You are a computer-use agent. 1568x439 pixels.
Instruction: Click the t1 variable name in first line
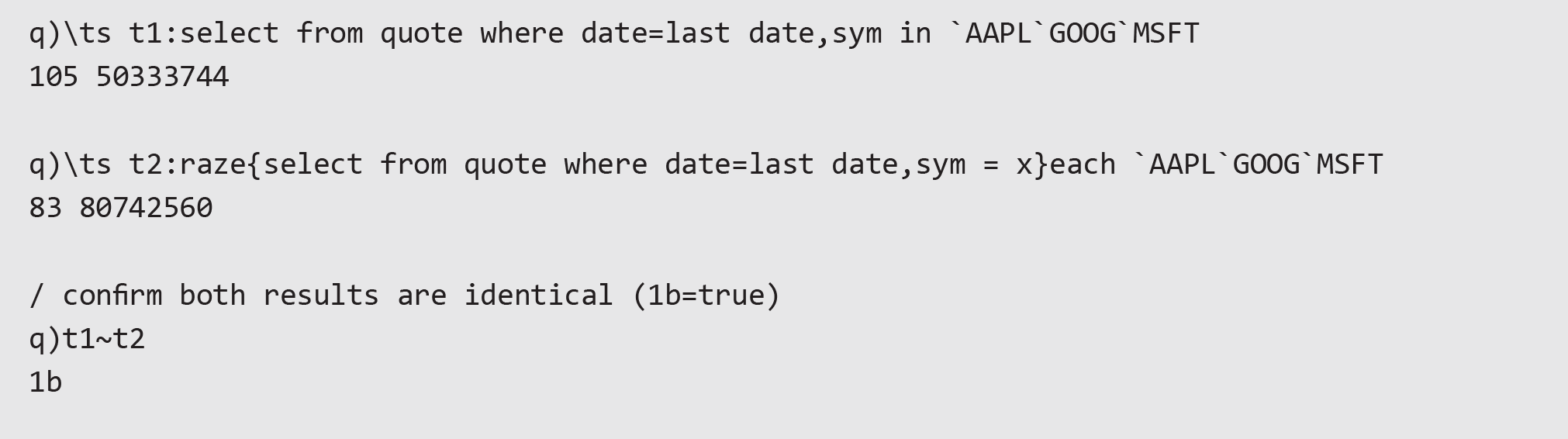pos(145,33)
